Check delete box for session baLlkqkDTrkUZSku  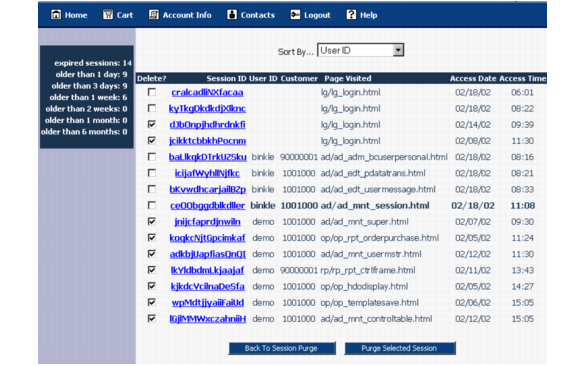point(152,157)
